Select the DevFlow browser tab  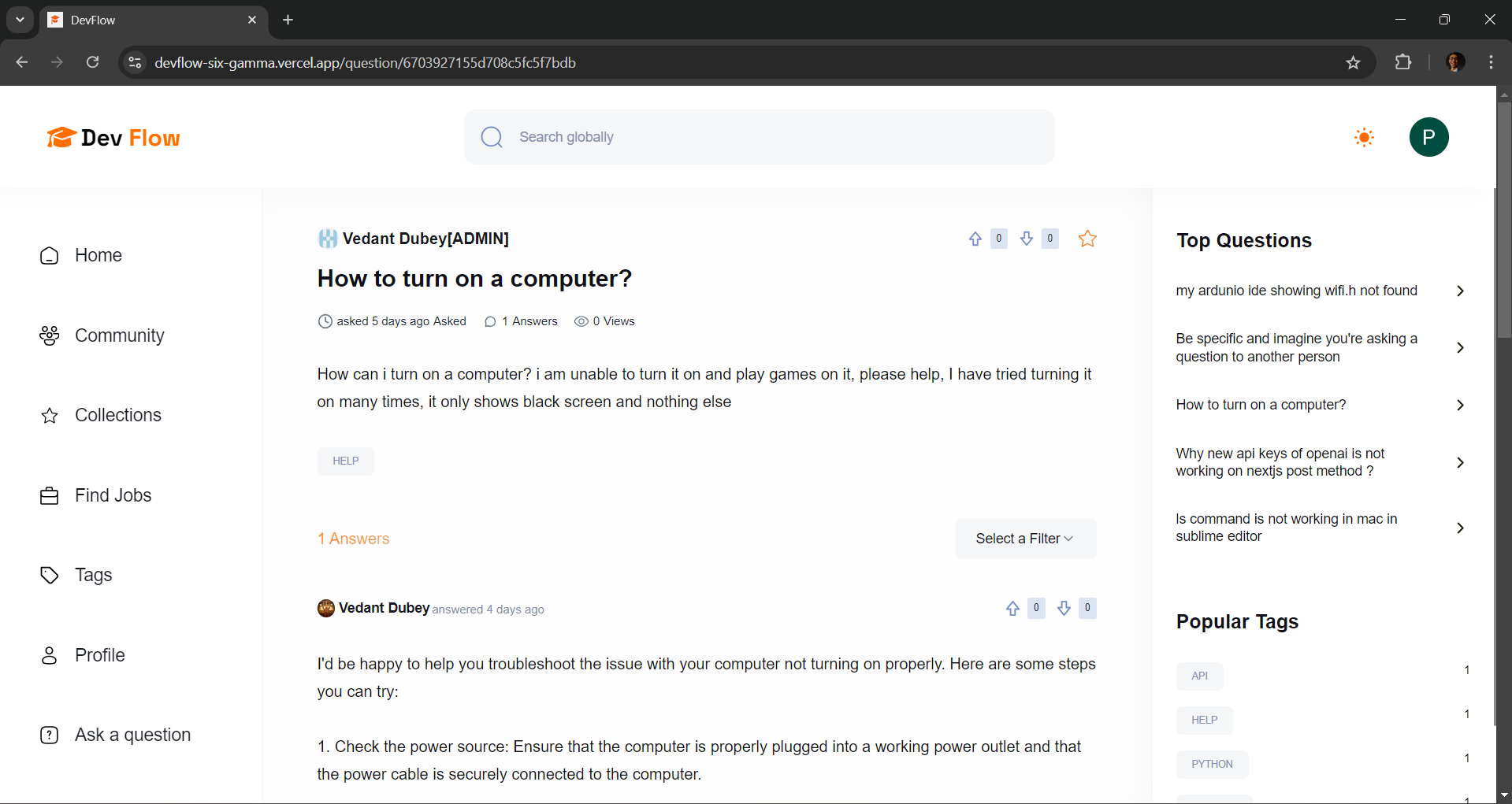pos(154,20)
